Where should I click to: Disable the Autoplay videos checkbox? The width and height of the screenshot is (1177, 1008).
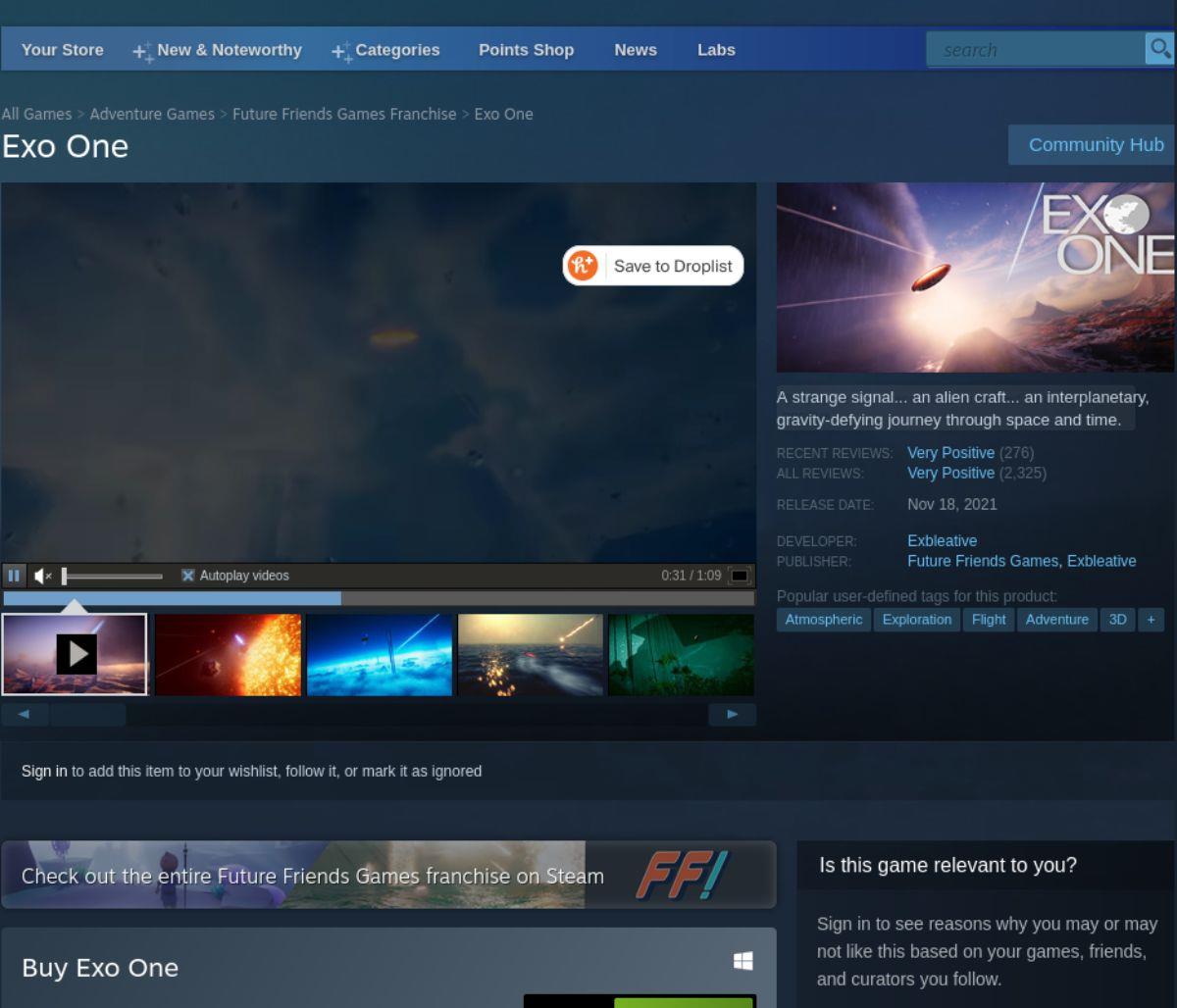(x=188, y=576)
